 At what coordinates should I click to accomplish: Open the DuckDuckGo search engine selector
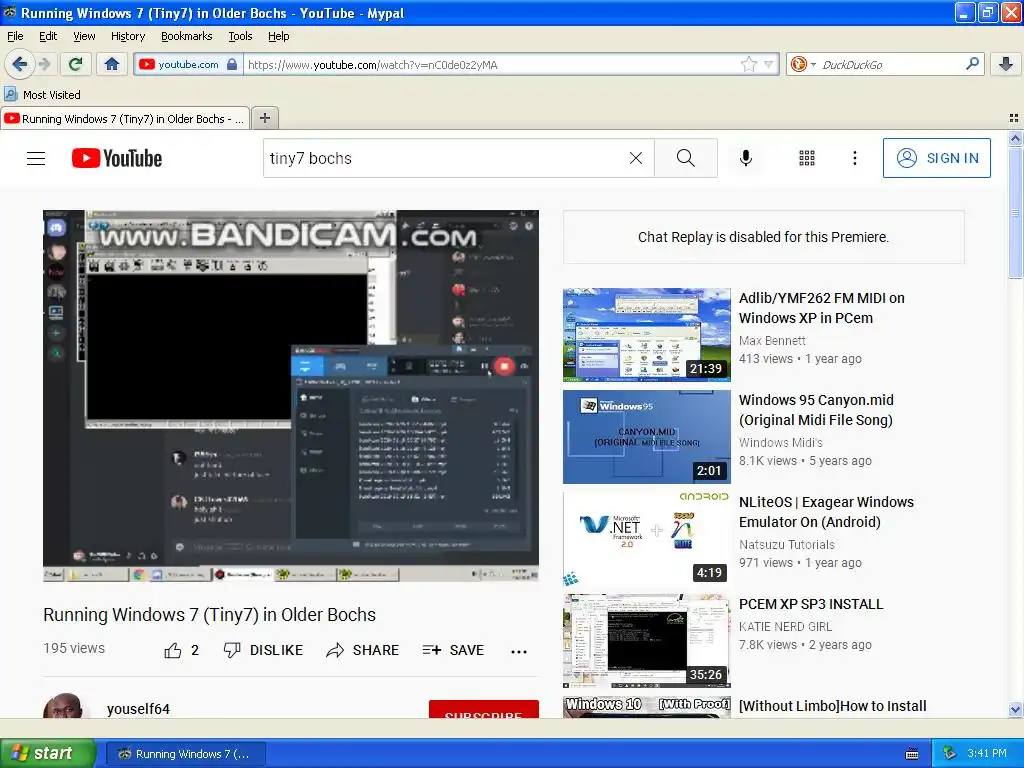click(x=803, y=64)
